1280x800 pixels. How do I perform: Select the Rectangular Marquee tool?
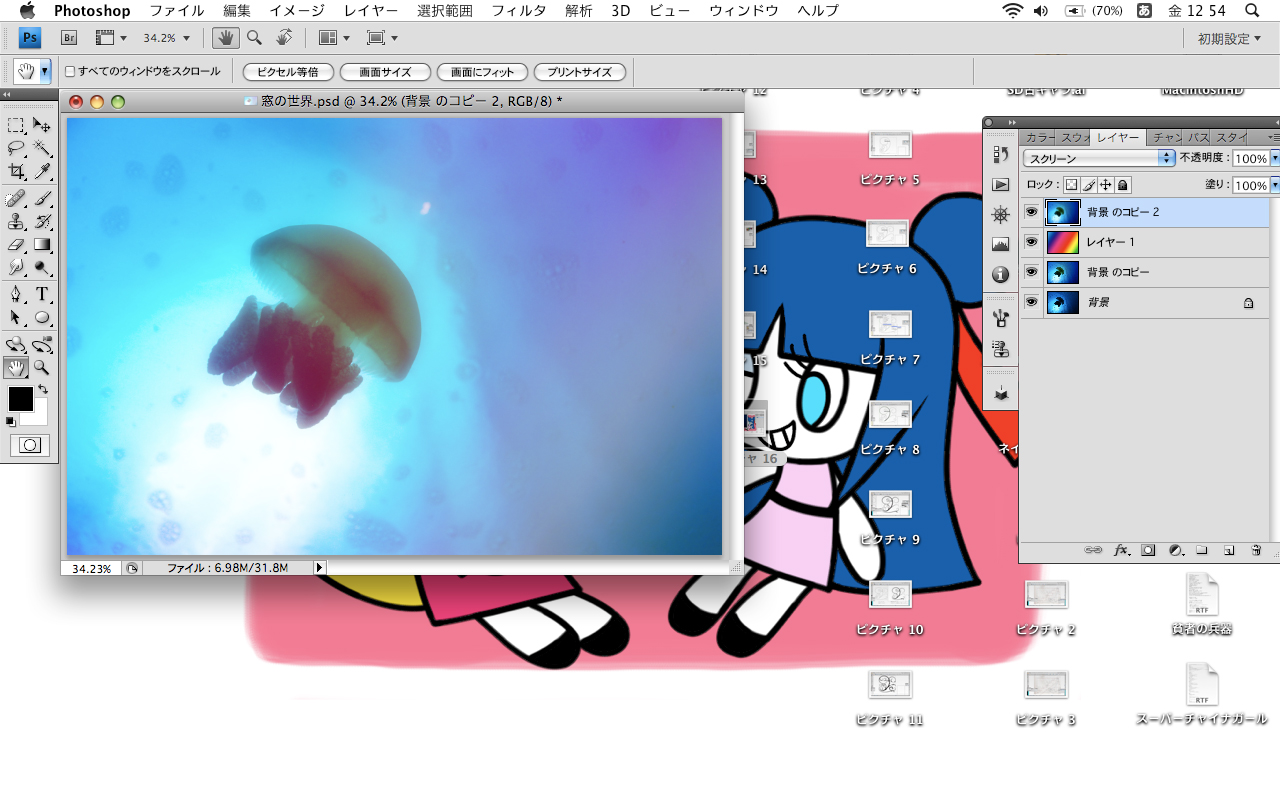tap(16, 125)
